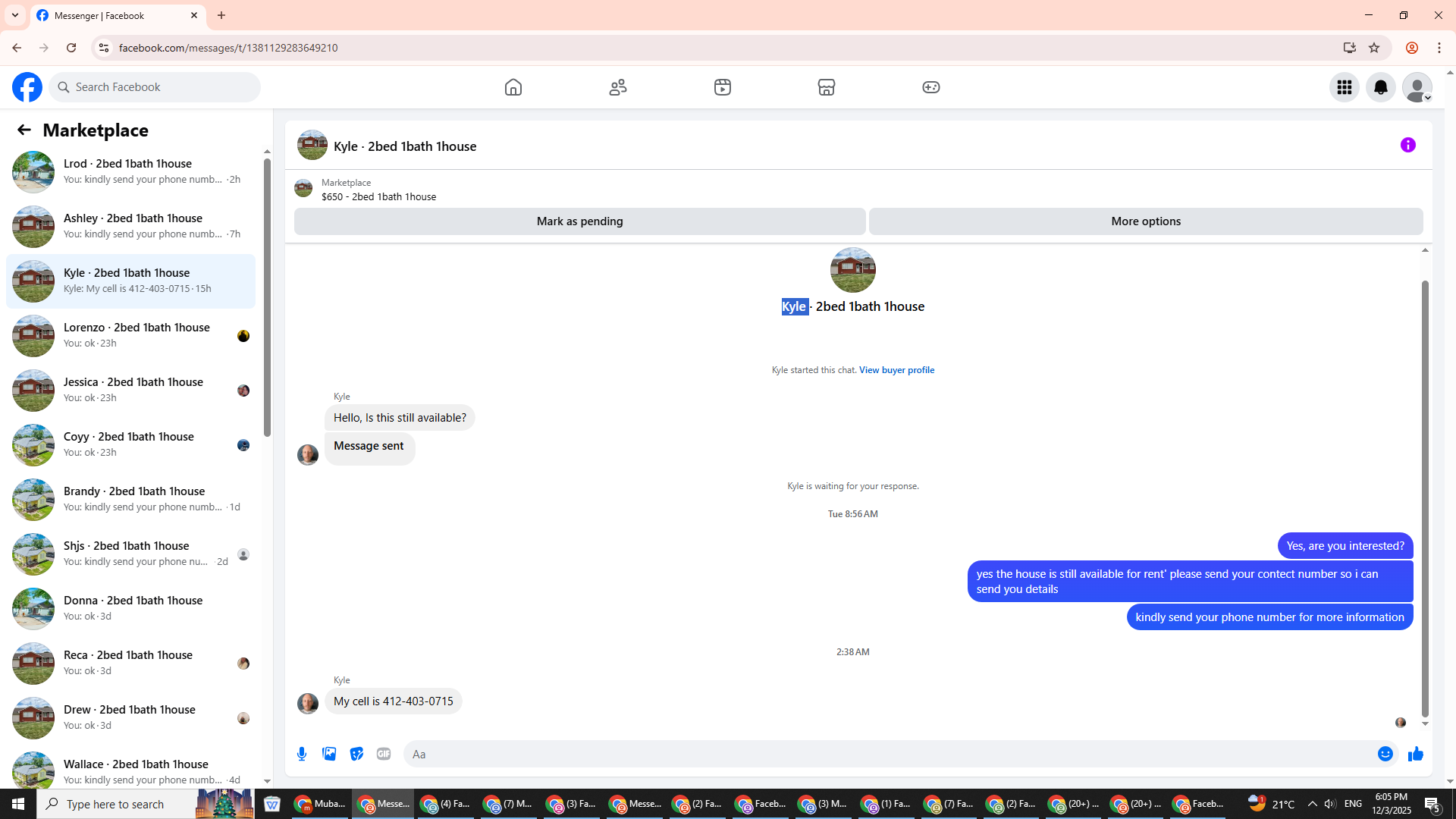The height and width of the screenshot is (819, 1456).
Task: Click the conversation list scrollbar
Action: (267, 297)
